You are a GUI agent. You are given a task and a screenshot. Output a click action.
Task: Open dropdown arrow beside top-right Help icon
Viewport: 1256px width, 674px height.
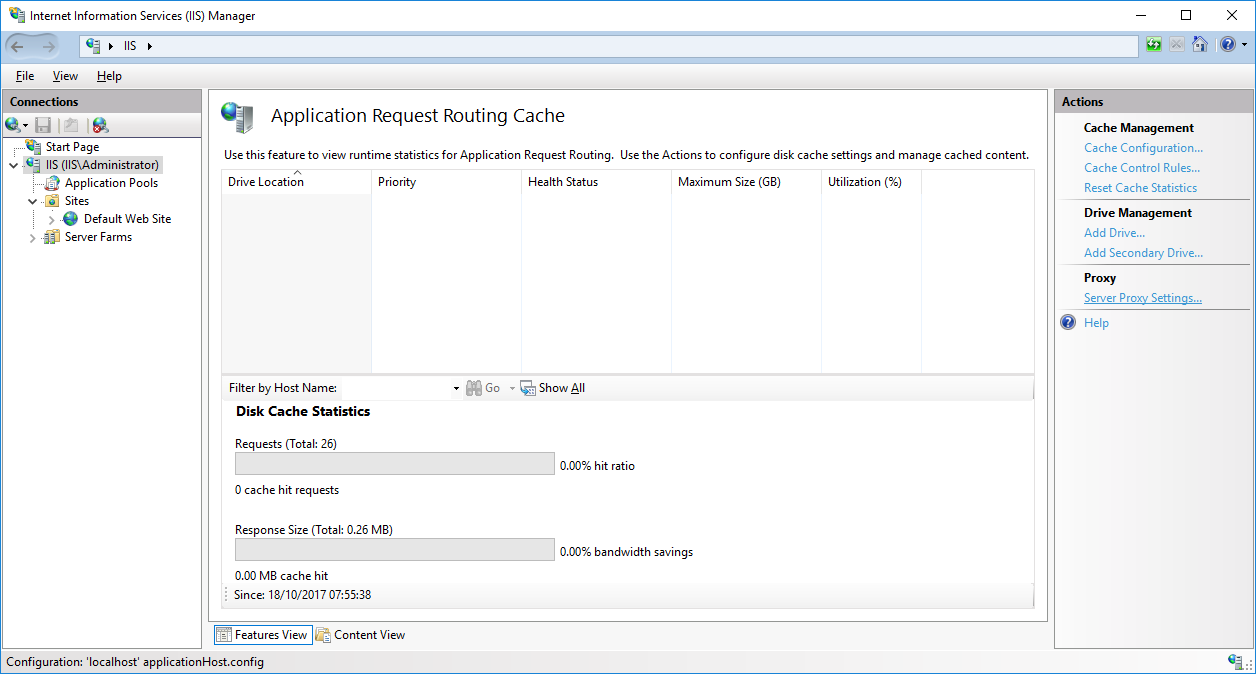click(1244, 45)
